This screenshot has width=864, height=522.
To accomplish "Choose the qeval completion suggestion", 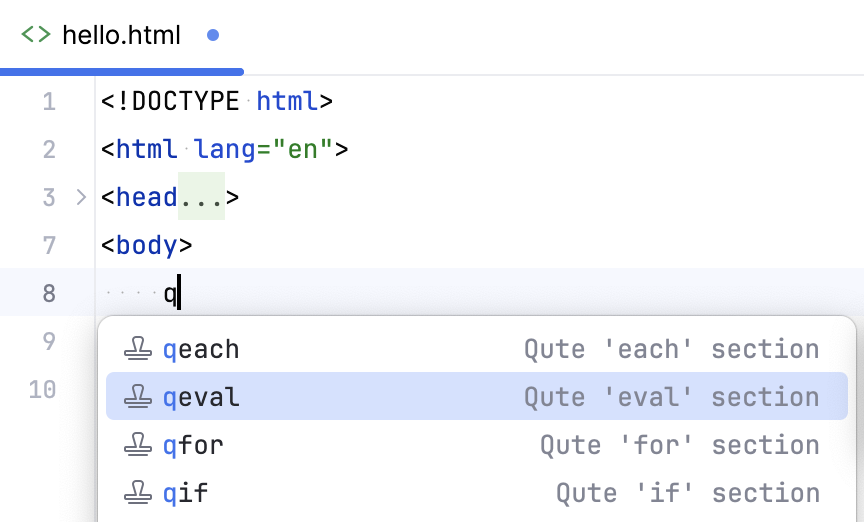I will (201, 397).
